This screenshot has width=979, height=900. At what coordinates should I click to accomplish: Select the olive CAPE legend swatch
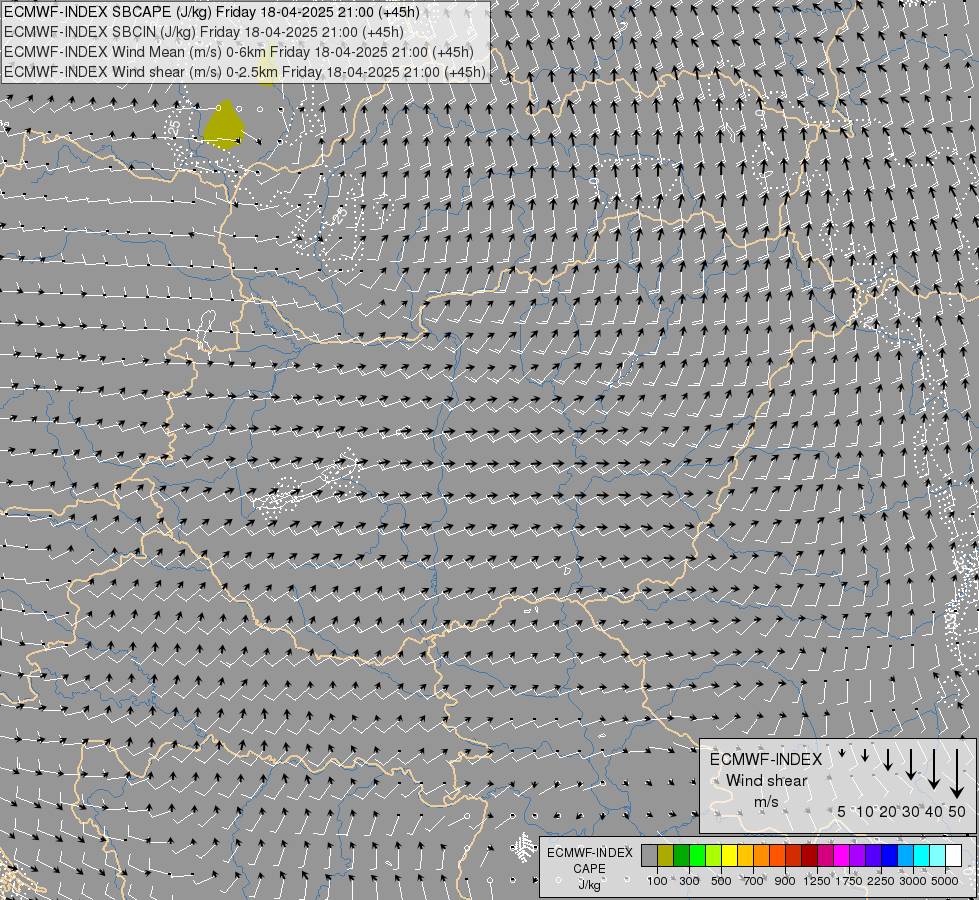point(666,856)
